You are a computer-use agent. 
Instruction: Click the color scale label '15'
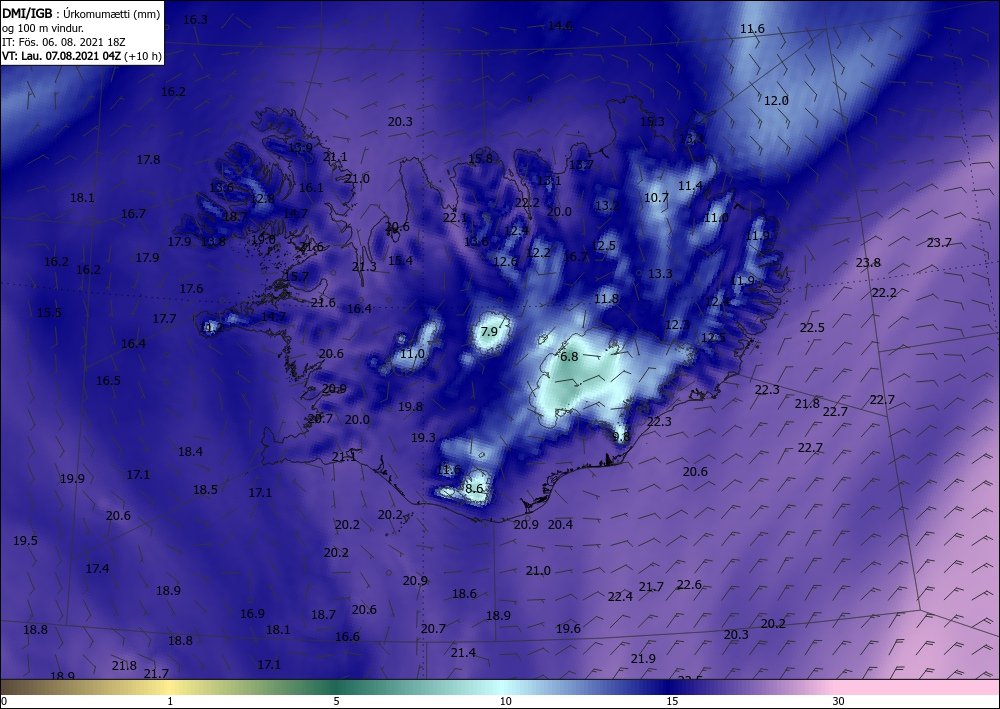[672, 701]
